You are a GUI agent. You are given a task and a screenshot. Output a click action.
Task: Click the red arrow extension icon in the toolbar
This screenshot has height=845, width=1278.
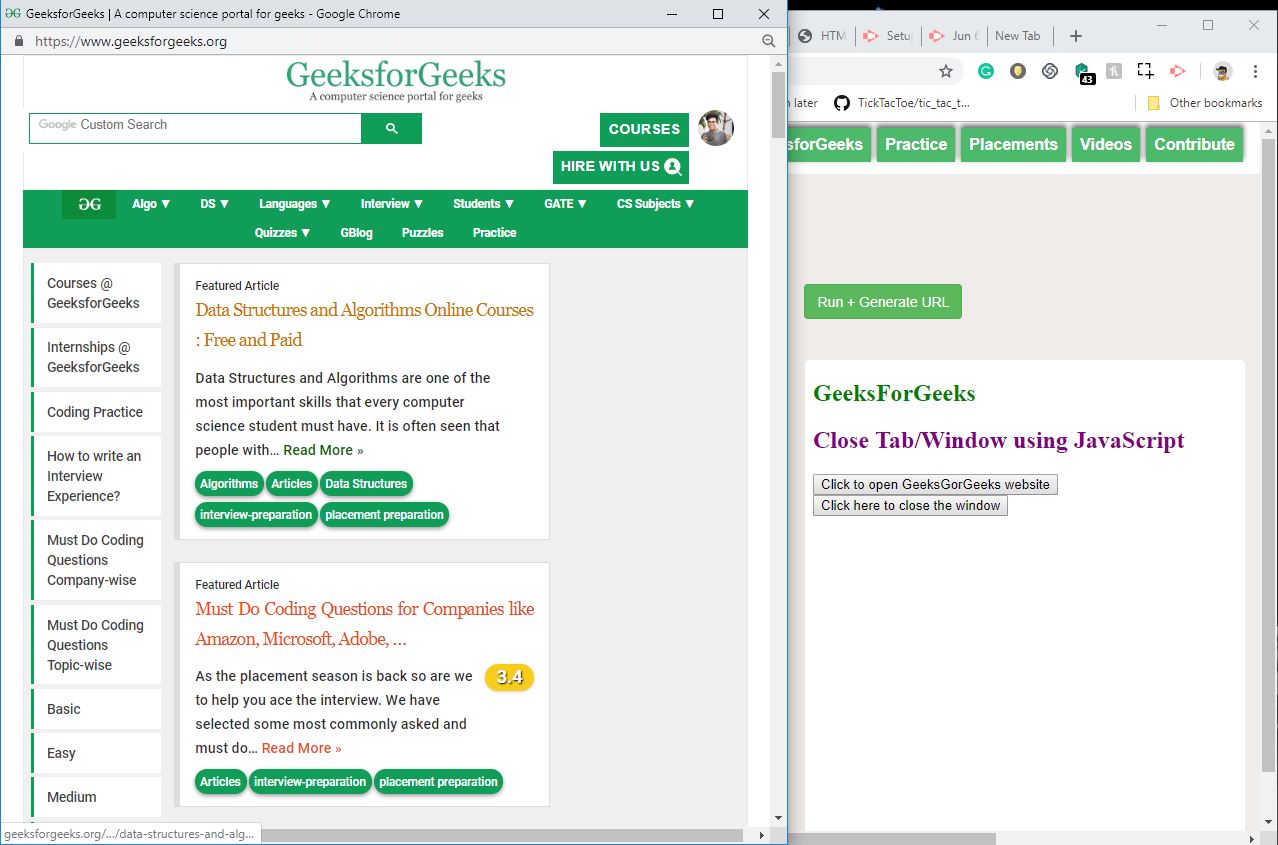(x=1178, y=71)
